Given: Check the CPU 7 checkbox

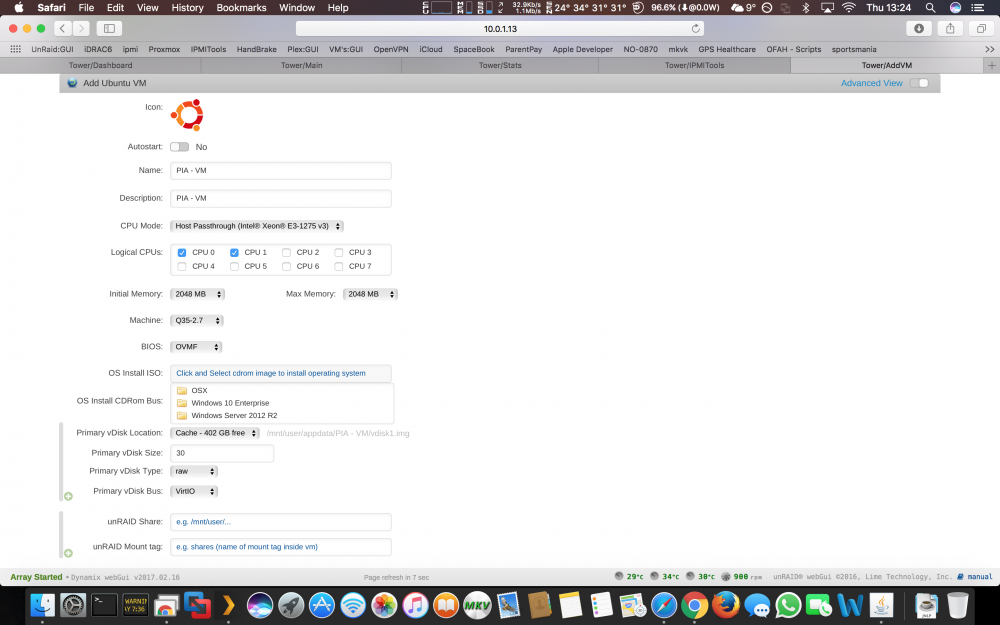Looking at the screenshot, I should (x=339, y=267).
